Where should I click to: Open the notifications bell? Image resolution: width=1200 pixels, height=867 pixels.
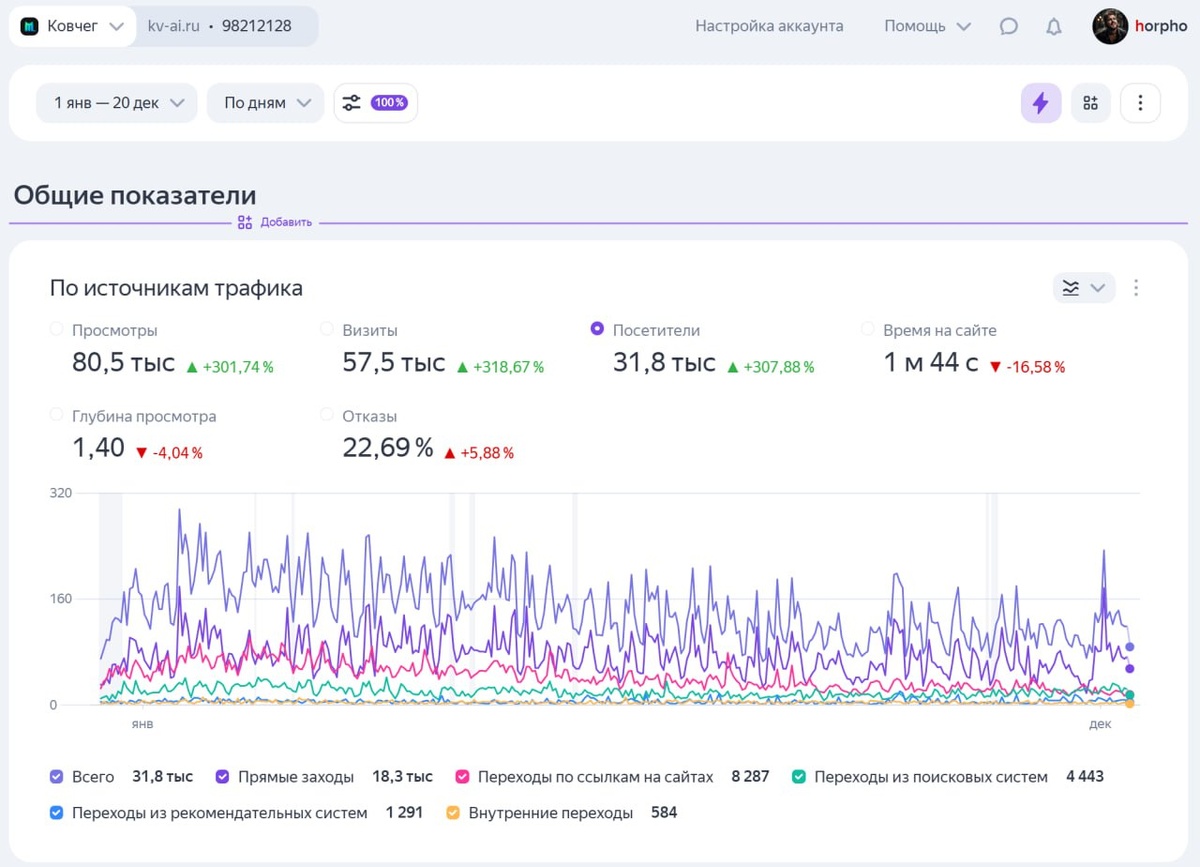pyautogui.click(x=1053, y=27)
